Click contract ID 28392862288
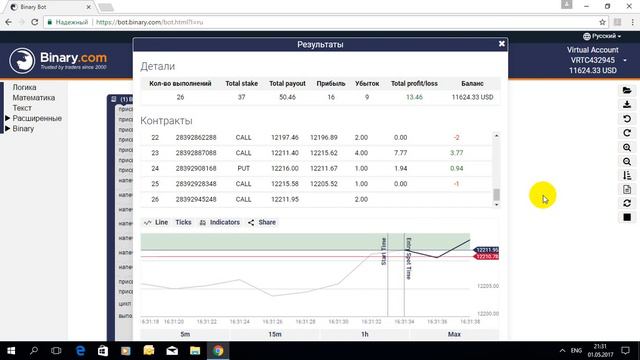This screenshot has height=360, width=640. [196, 138]
